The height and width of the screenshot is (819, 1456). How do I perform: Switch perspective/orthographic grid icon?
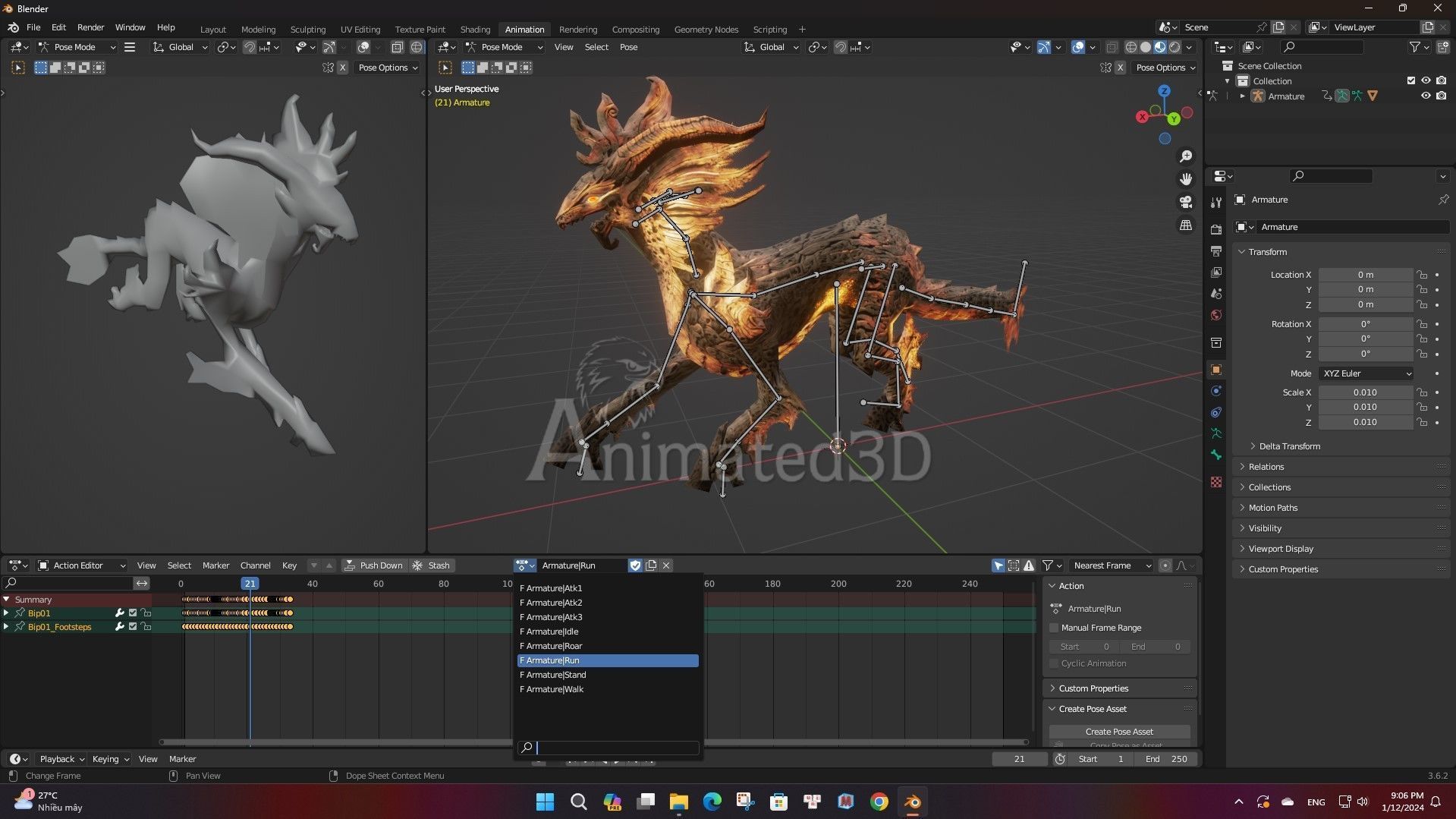click(x=1185, y=225)
